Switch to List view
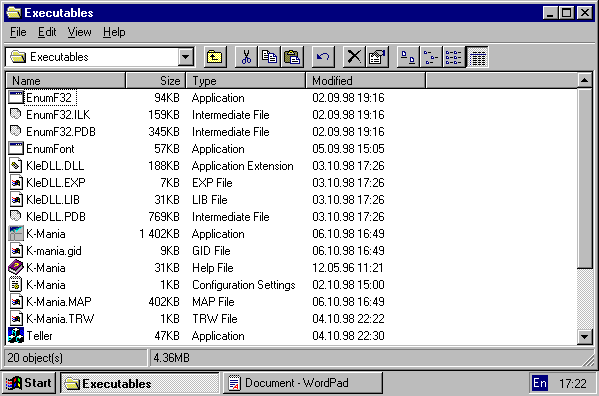599x396 pixels. (x=454, y=57)
